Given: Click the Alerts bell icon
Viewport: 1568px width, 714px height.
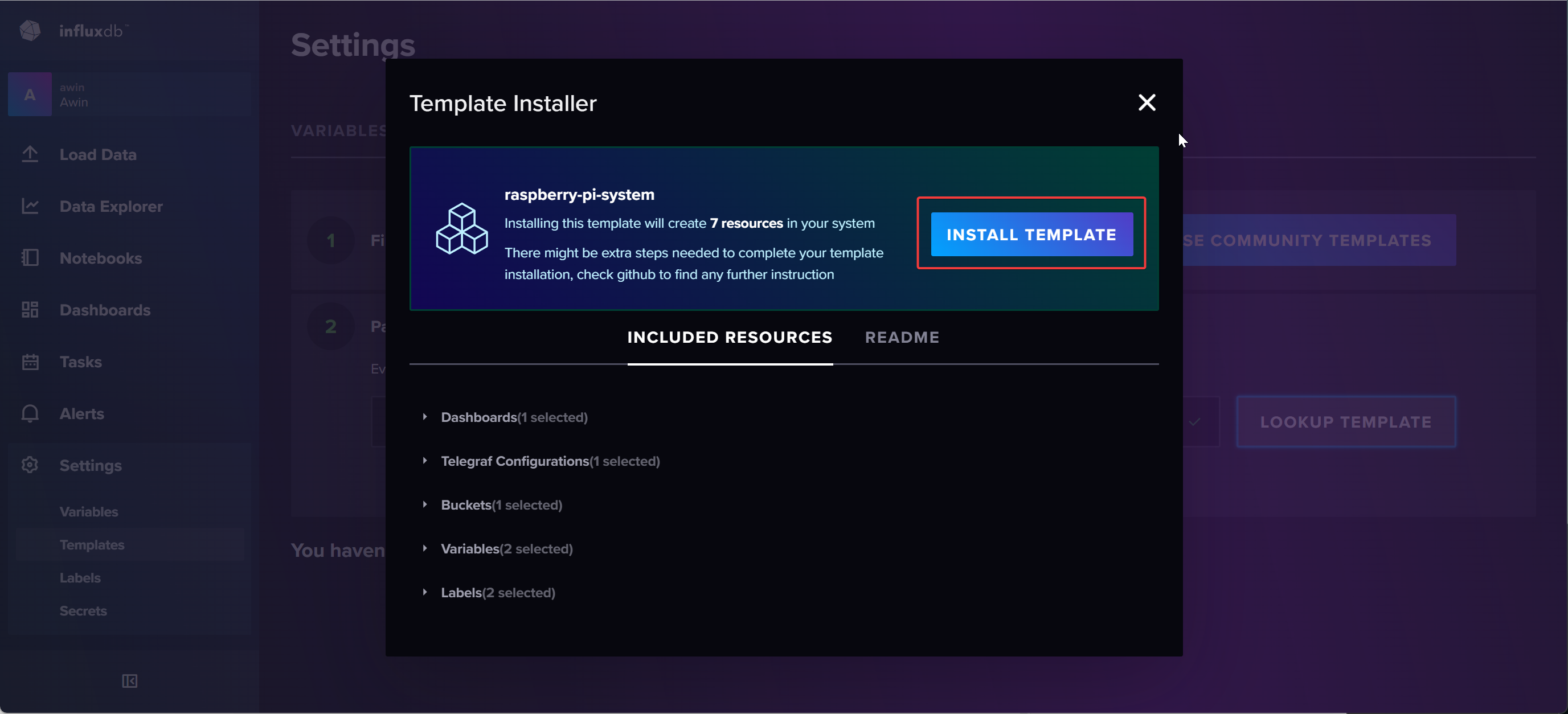Looking at the screenshot, I should click(30, 414).
